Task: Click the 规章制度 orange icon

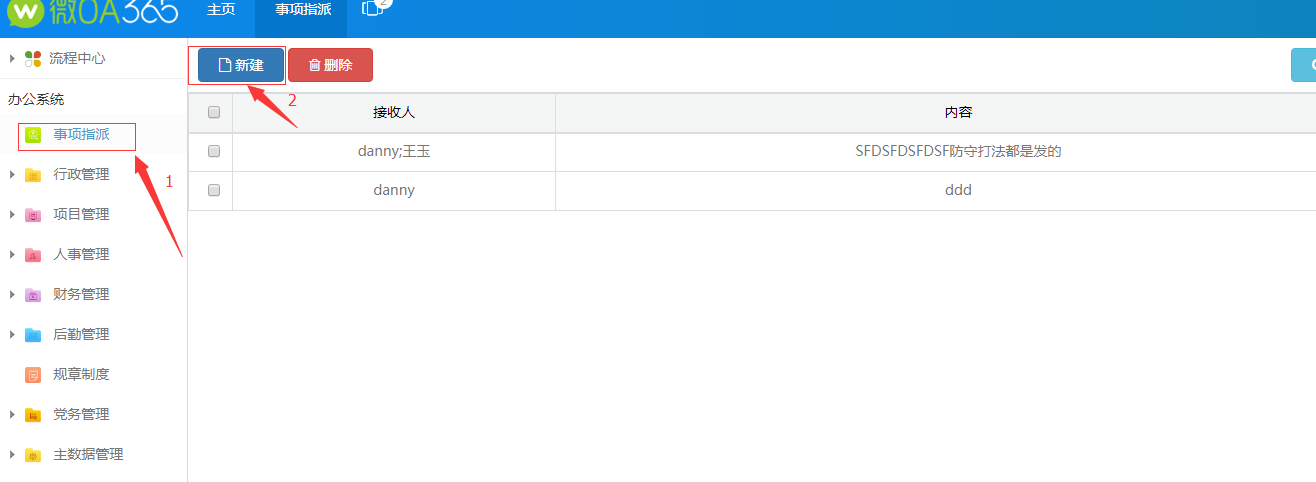Action: pos(33,375)
